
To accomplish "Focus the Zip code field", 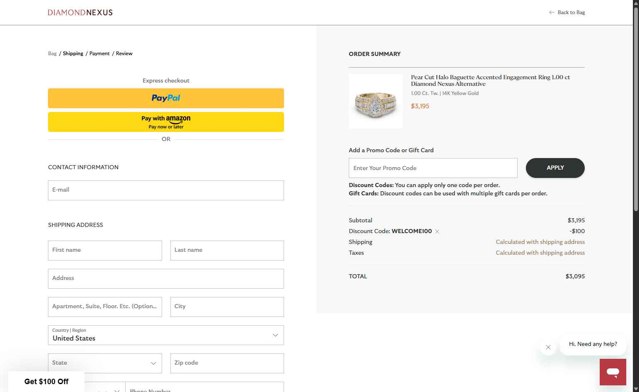I will coord(227,363).
